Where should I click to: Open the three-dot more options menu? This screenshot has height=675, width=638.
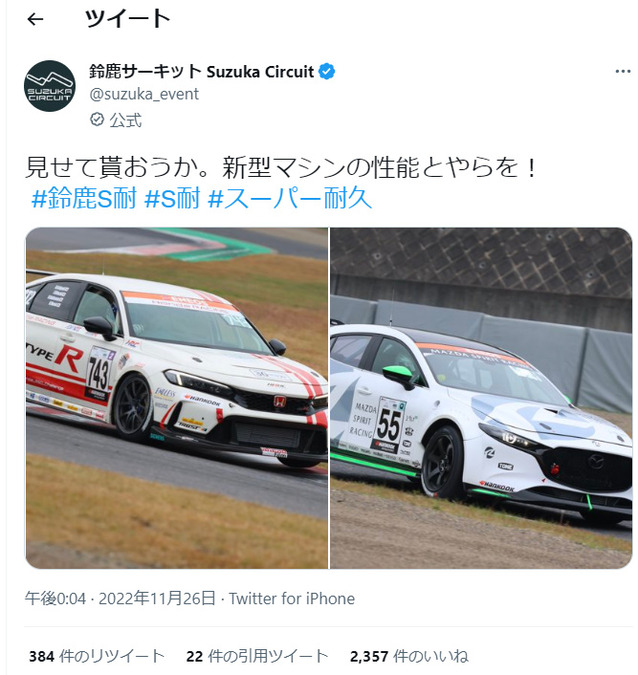pyautogui.click(x=623, y=71)
